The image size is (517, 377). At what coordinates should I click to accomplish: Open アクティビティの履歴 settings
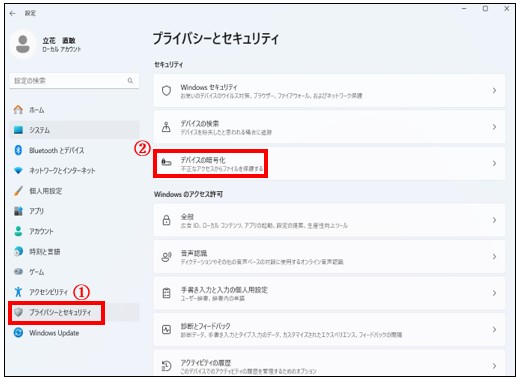click(329, 363)
